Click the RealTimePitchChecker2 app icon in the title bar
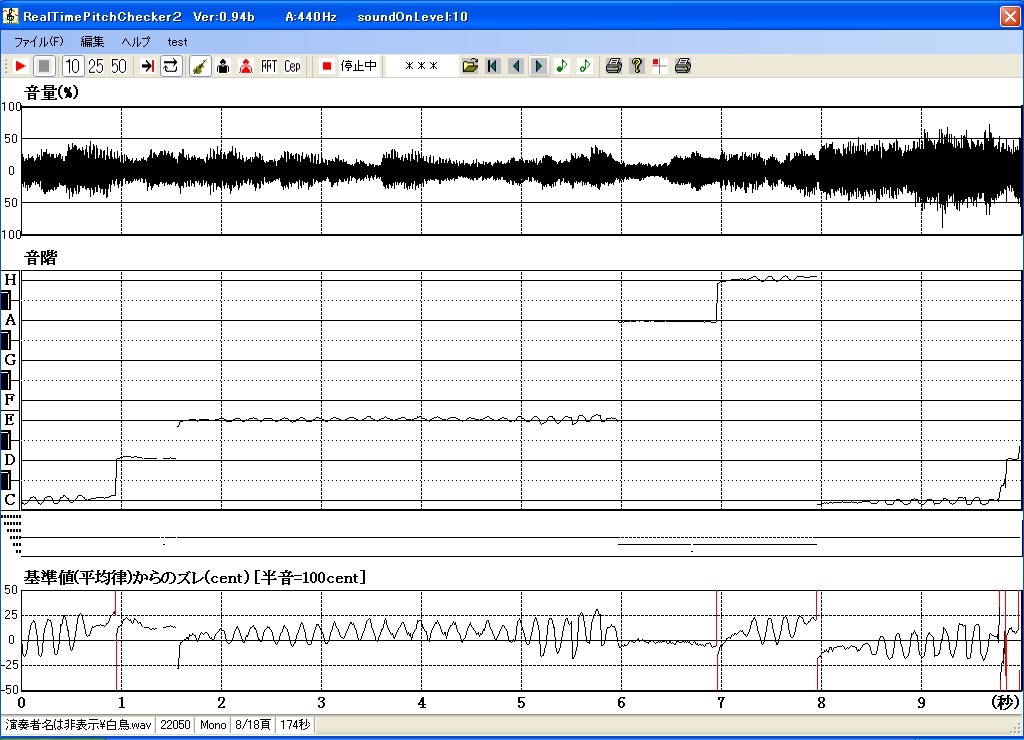Screen dimensions: 1024x740 10,16
